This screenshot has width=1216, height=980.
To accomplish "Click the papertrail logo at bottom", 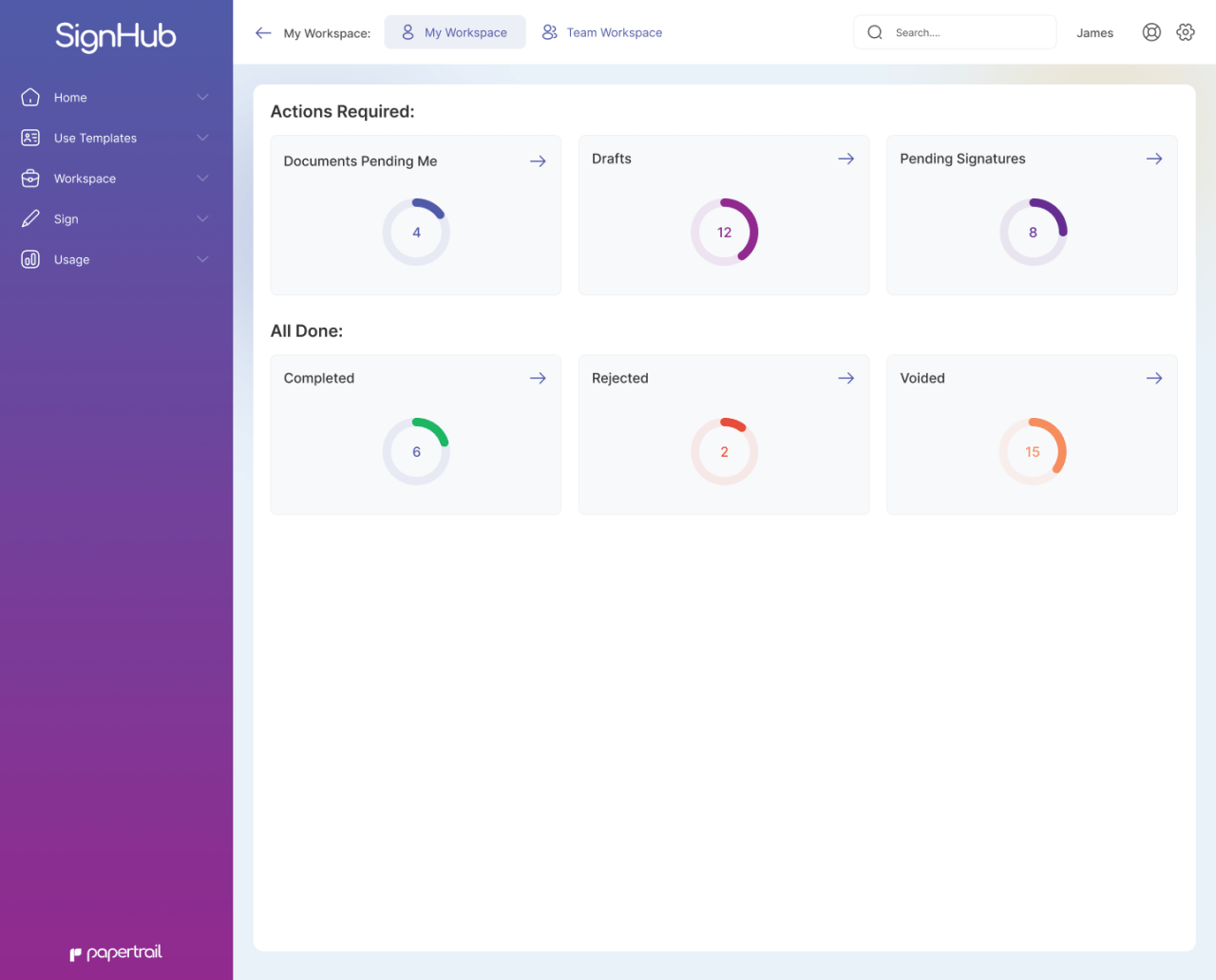I will [116, 952].
